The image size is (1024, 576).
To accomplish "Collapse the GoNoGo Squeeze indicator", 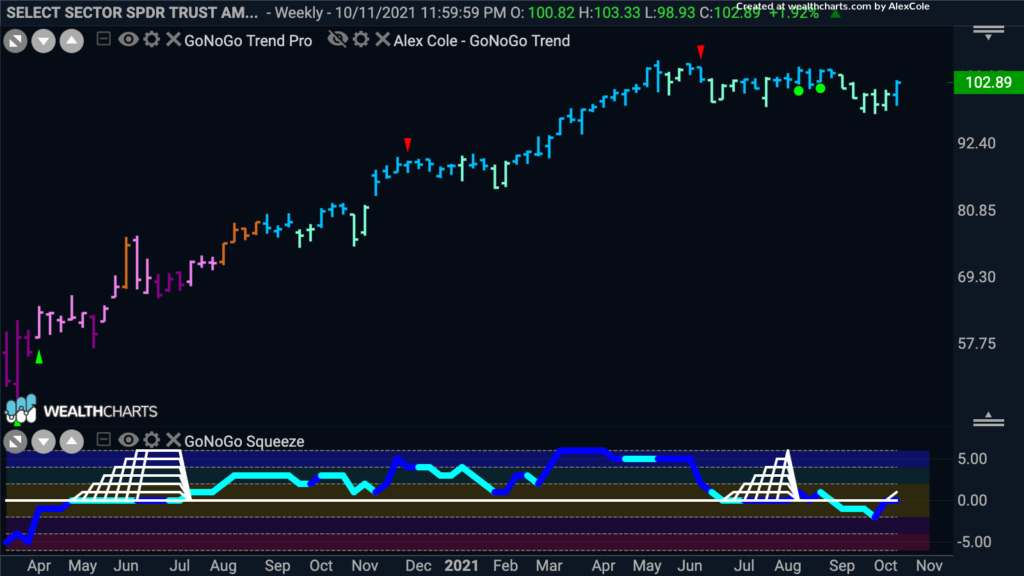I will click(x=103, y=440).
